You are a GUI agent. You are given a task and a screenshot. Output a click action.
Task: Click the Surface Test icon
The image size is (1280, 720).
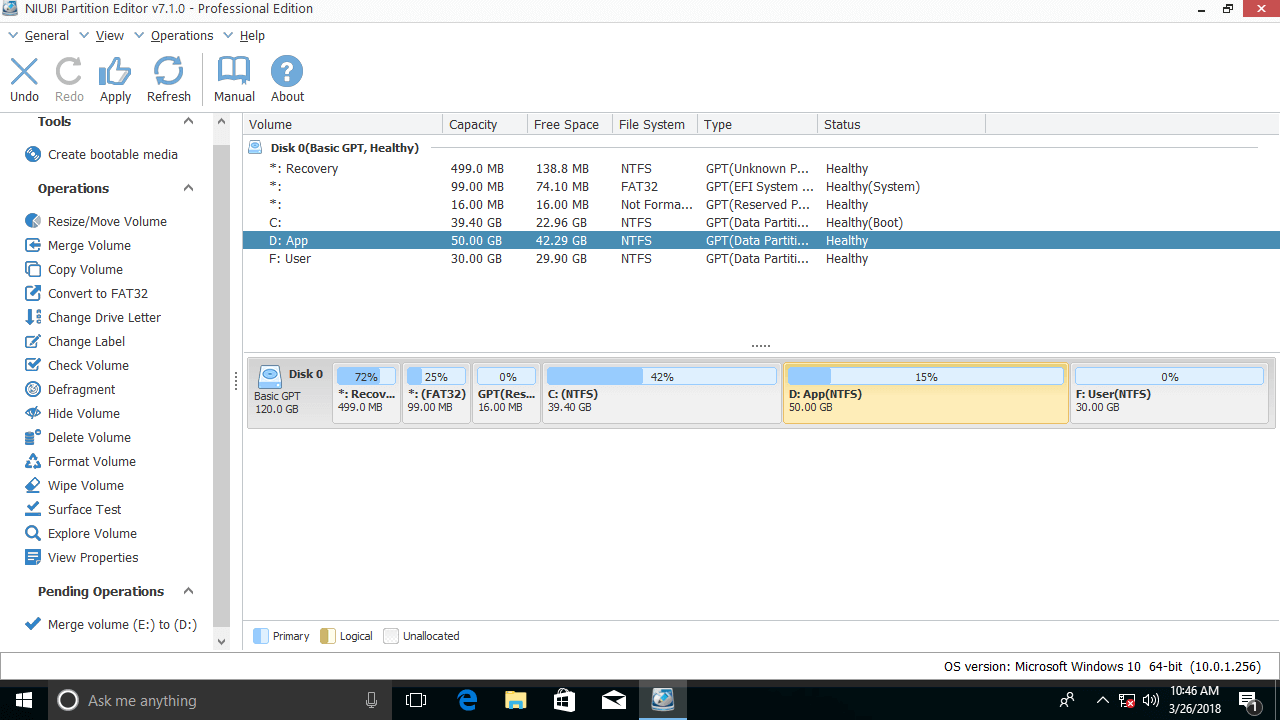click(33, 509)
